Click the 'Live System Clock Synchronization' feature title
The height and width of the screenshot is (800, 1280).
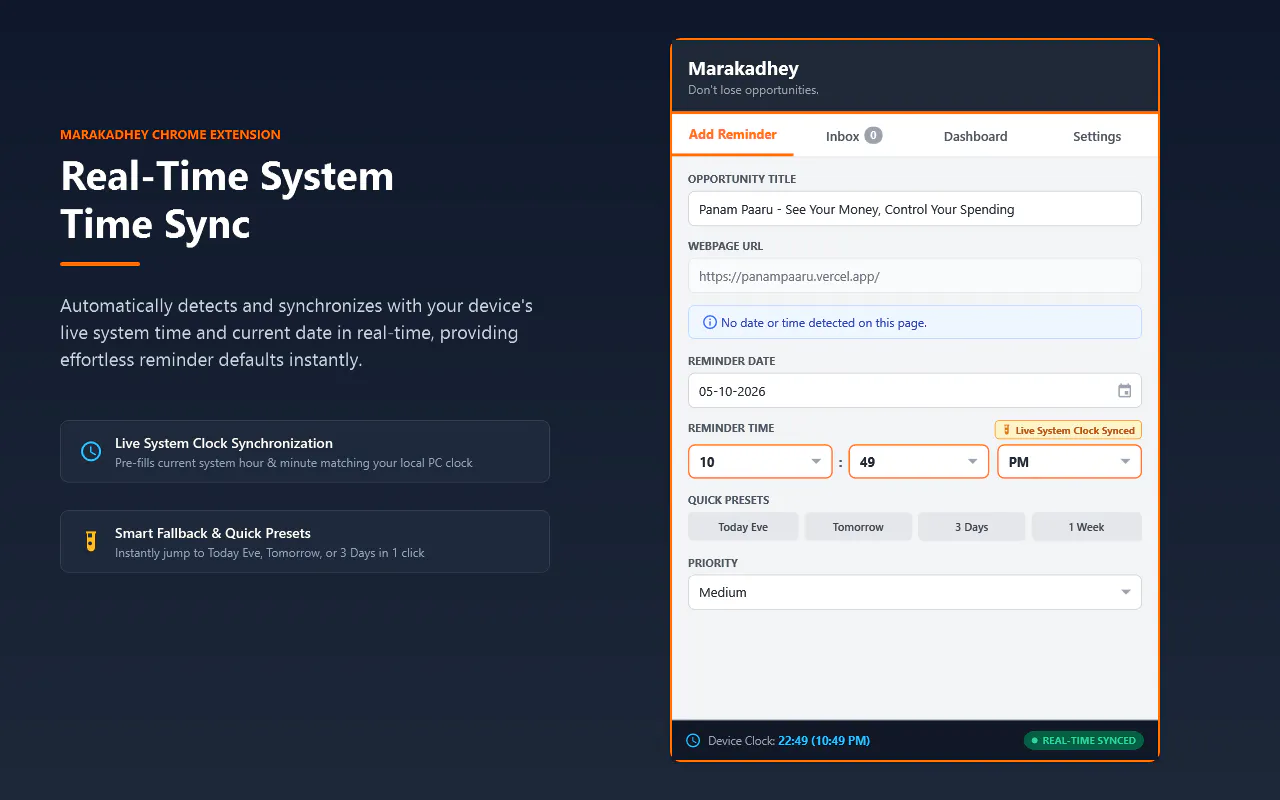pyautogui.click(x=224, y=443)
